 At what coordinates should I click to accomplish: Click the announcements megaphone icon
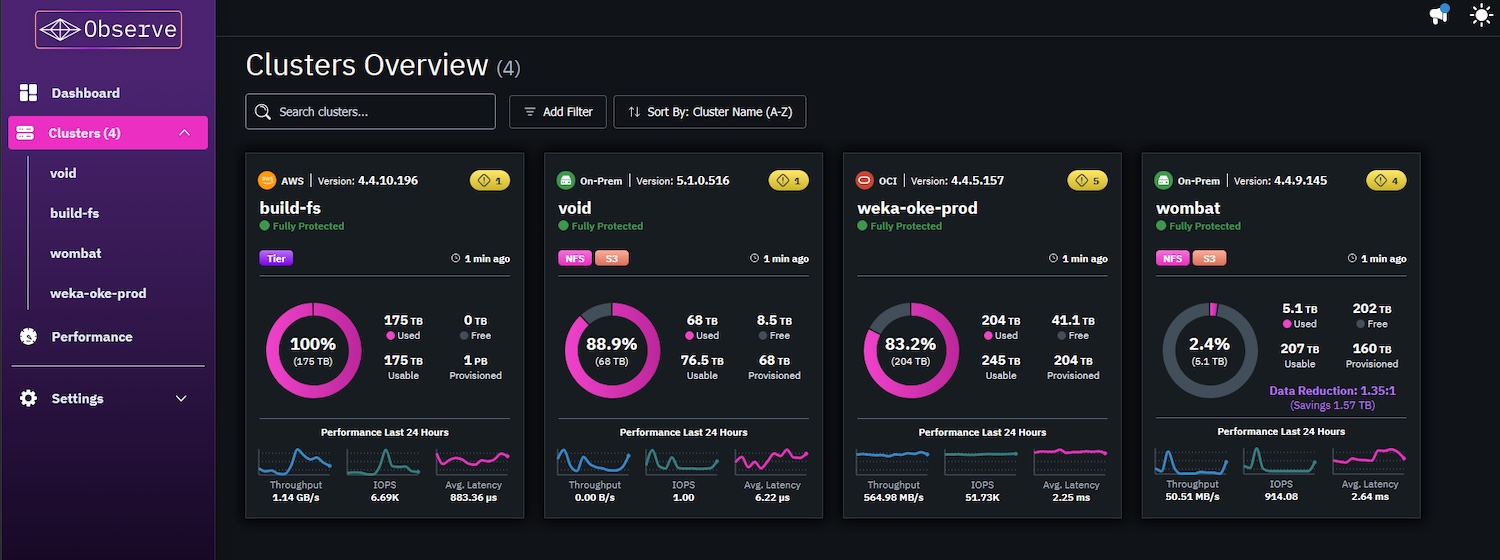(x=1439, y=15)
